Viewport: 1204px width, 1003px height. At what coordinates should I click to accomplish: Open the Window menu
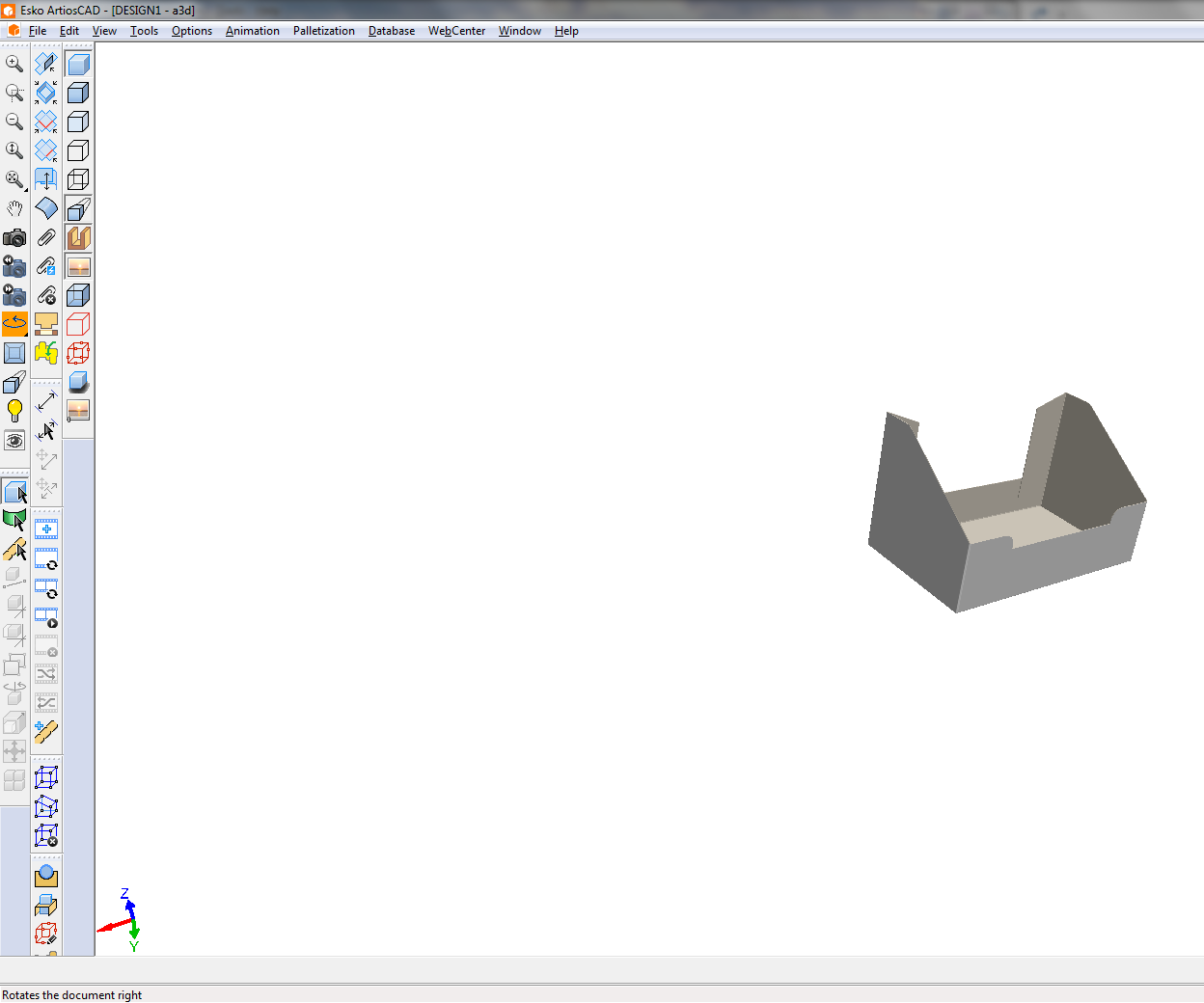pyautogui.click(x=520, y=31)
